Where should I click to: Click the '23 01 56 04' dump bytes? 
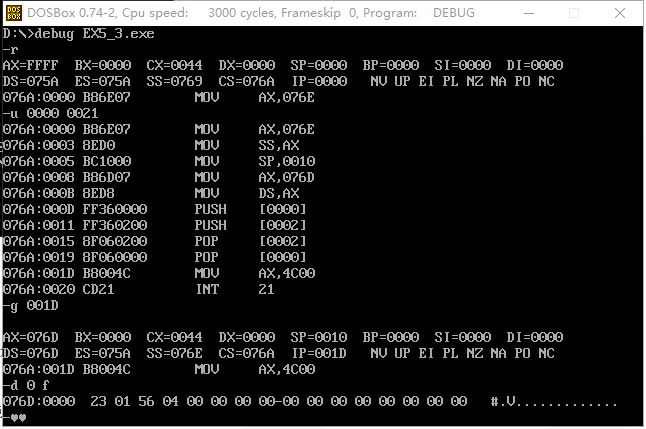pyautogui.click(x=135, y=401)
